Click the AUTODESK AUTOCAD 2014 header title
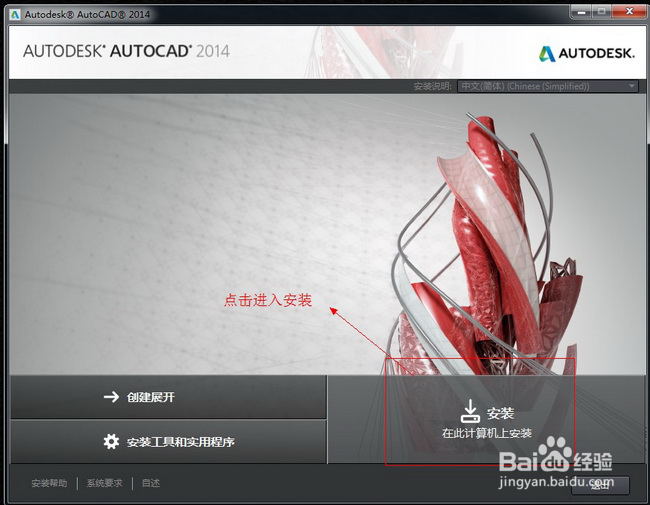 tap(126, 51)
